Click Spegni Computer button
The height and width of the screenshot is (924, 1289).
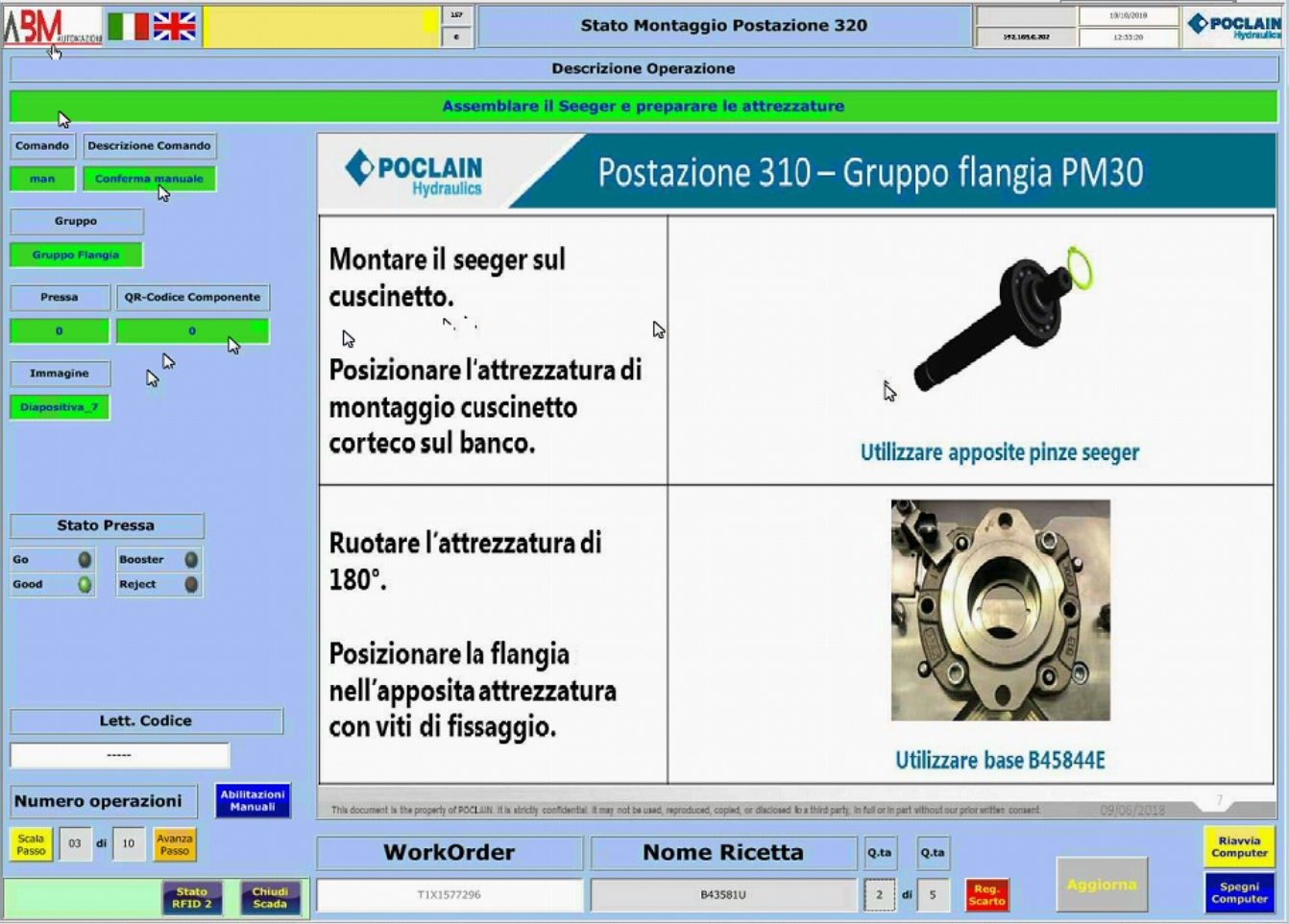(1239, 892)
